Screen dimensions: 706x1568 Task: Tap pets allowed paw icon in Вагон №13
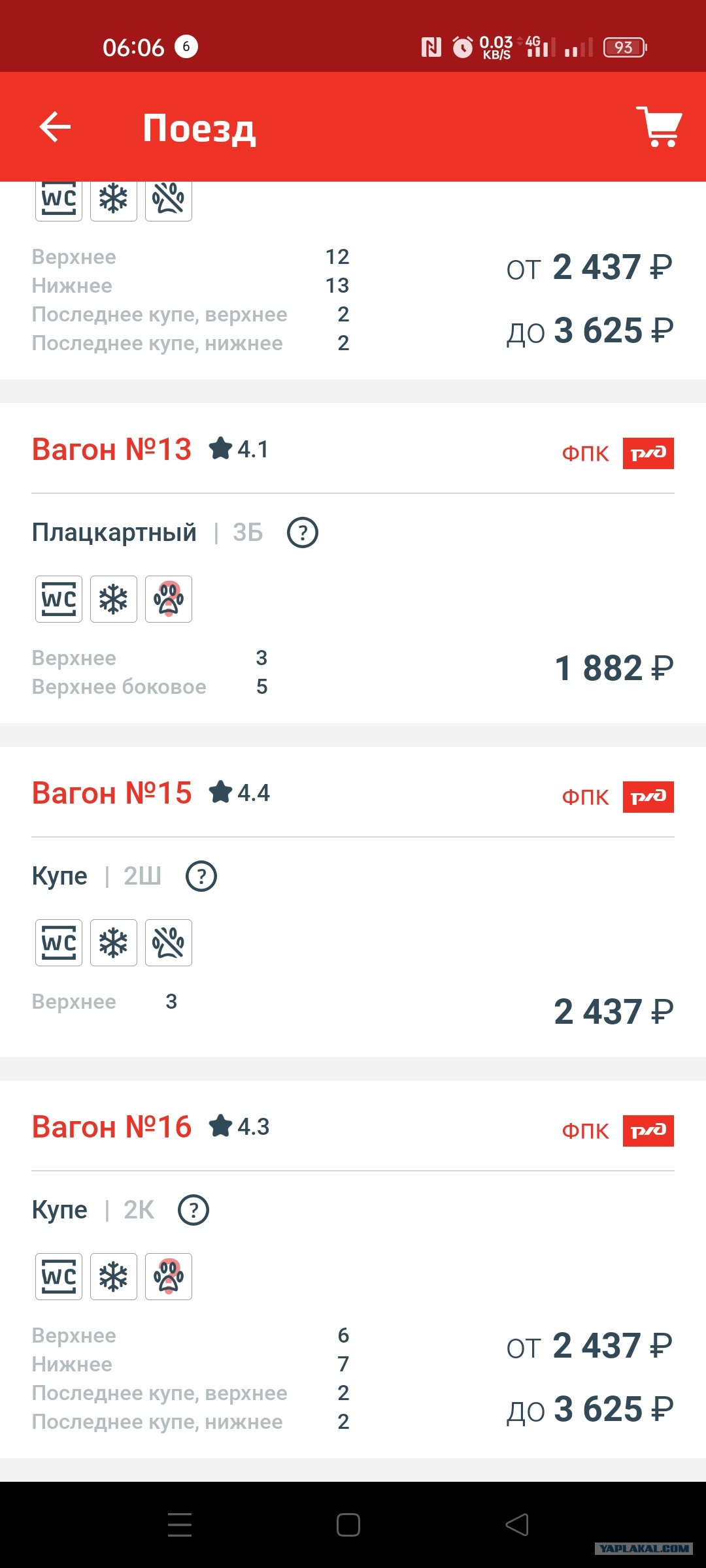pos(169,599)
